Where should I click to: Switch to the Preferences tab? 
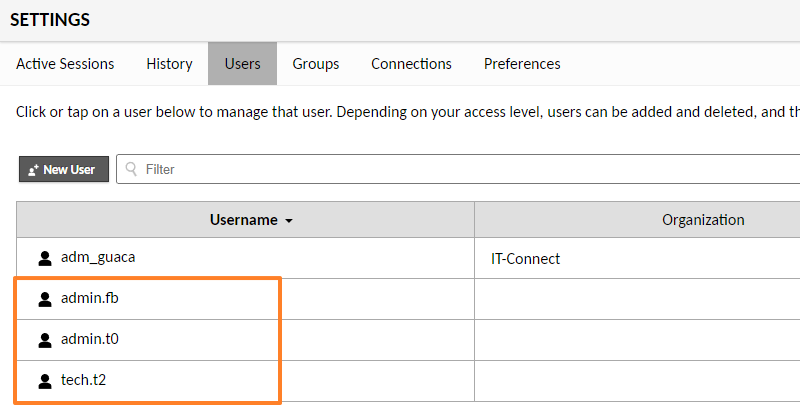pyautogui.click(x=522, y=64)
